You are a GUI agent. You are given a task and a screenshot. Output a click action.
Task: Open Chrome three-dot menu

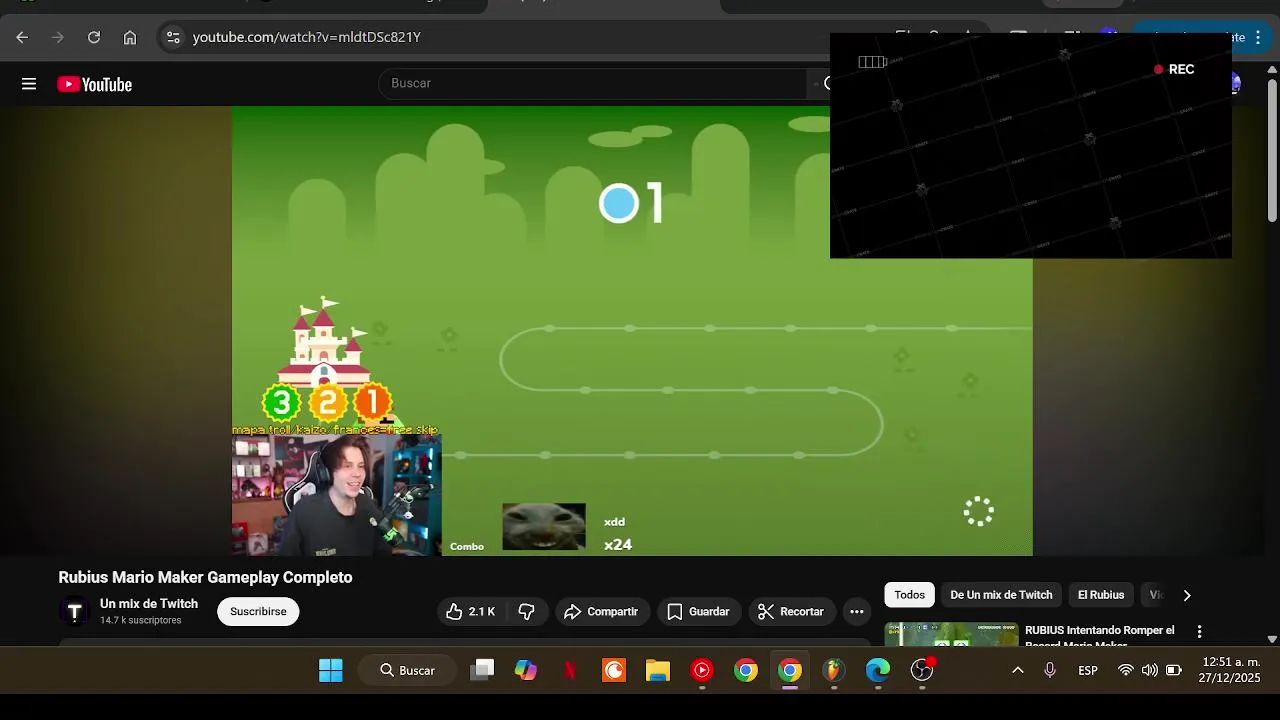[1258, 37]
